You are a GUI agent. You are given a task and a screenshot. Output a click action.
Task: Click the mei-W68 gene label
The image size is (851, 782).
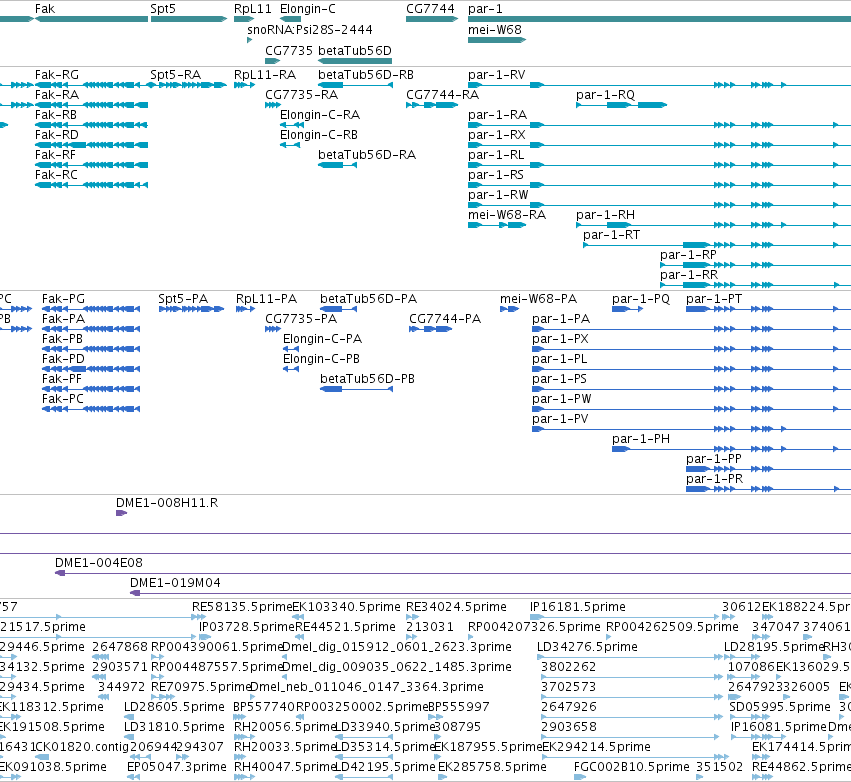pos(494,29)
